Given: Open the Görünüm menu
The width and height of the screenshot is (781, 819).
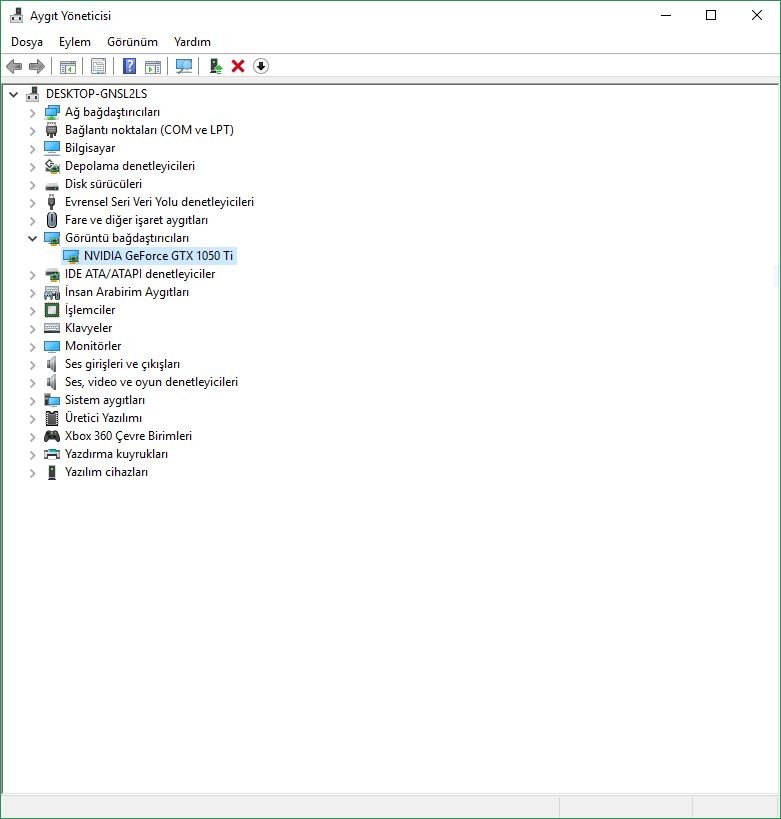Looking at the screenshot, I should [x=132, y=42].
